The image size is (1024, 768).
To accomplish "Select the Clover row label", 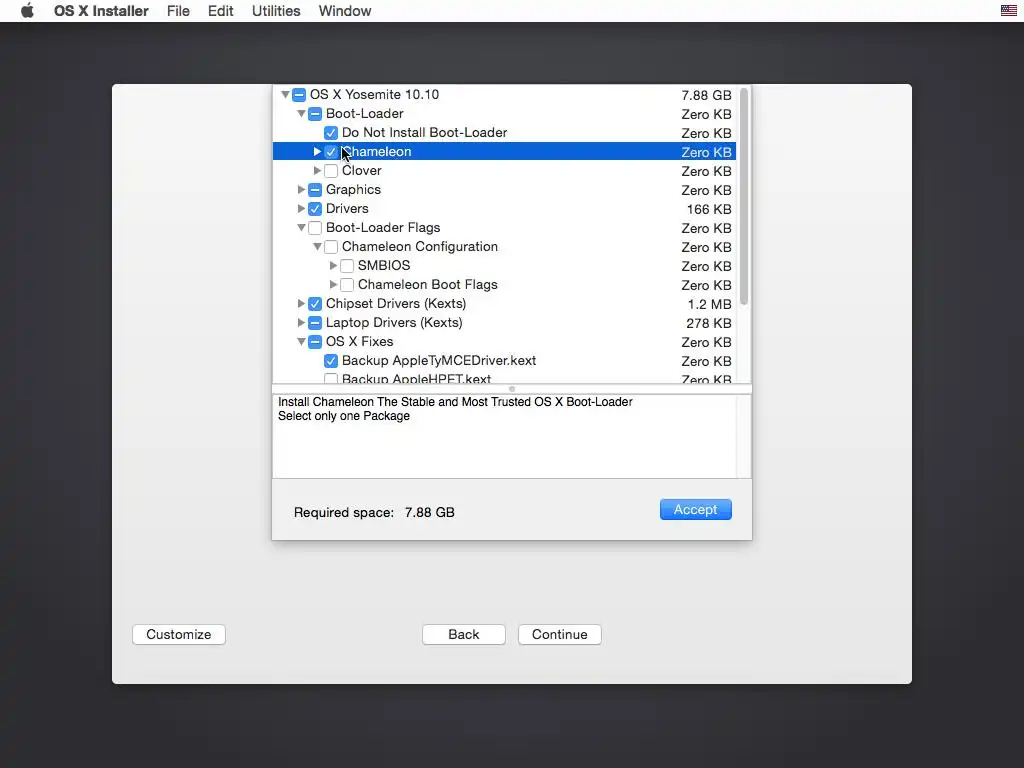I will [x=362, y=170].
